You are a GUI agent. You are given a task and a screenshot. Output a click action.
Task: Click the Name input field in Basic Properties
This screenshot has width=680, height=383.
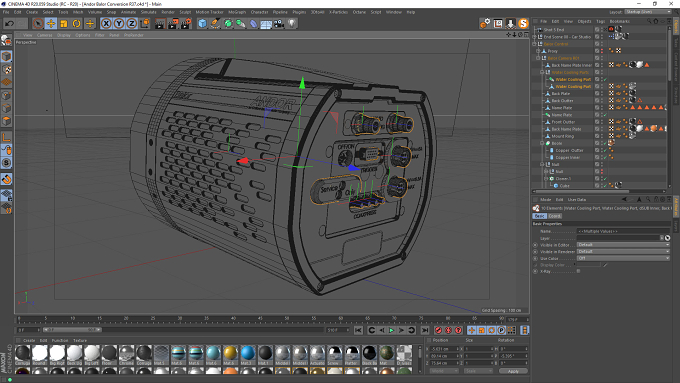click(624, 231)
